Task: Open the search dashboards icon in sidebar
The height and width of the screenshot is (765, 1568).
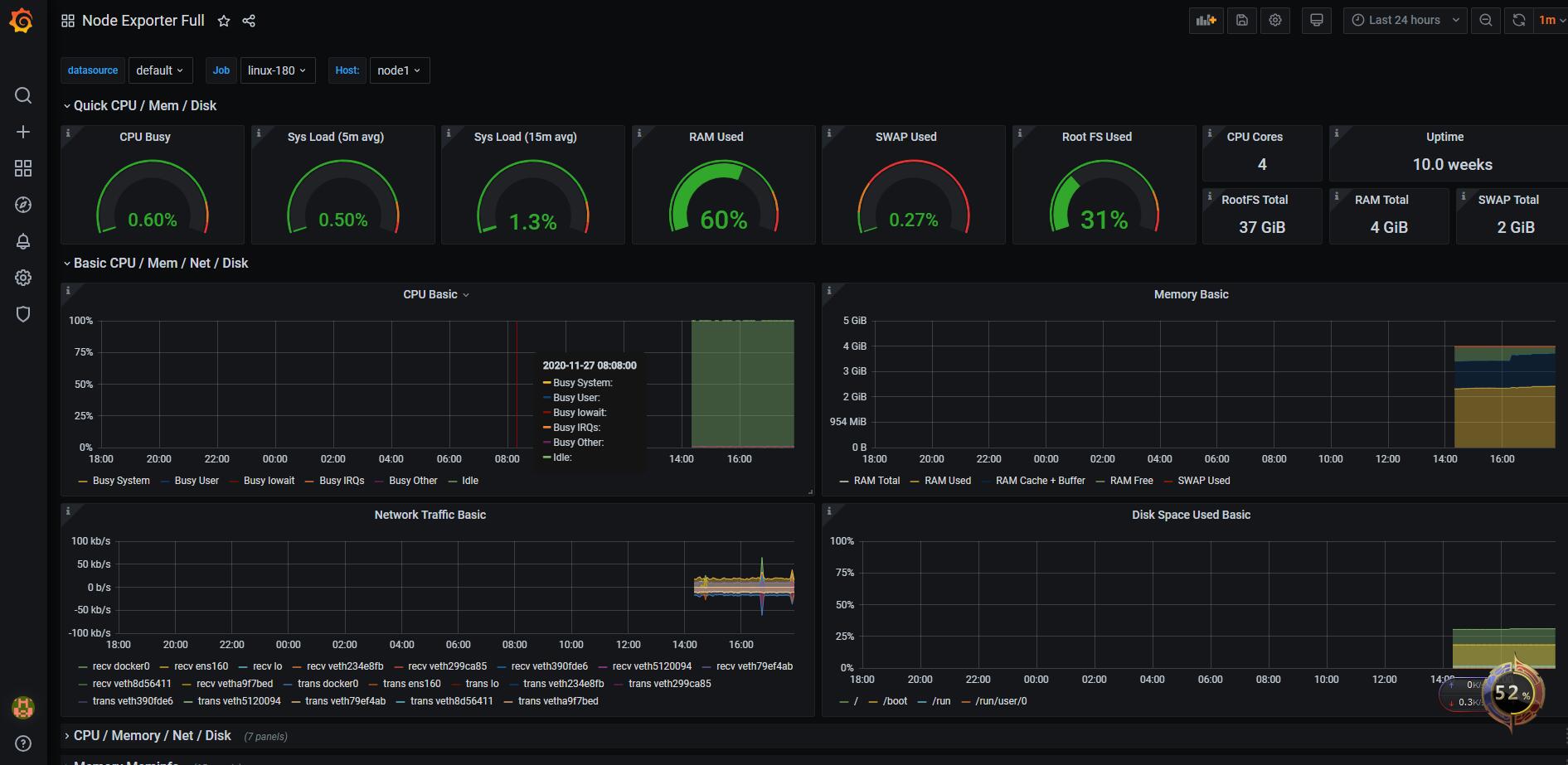Action: click(x=23, y=95)
